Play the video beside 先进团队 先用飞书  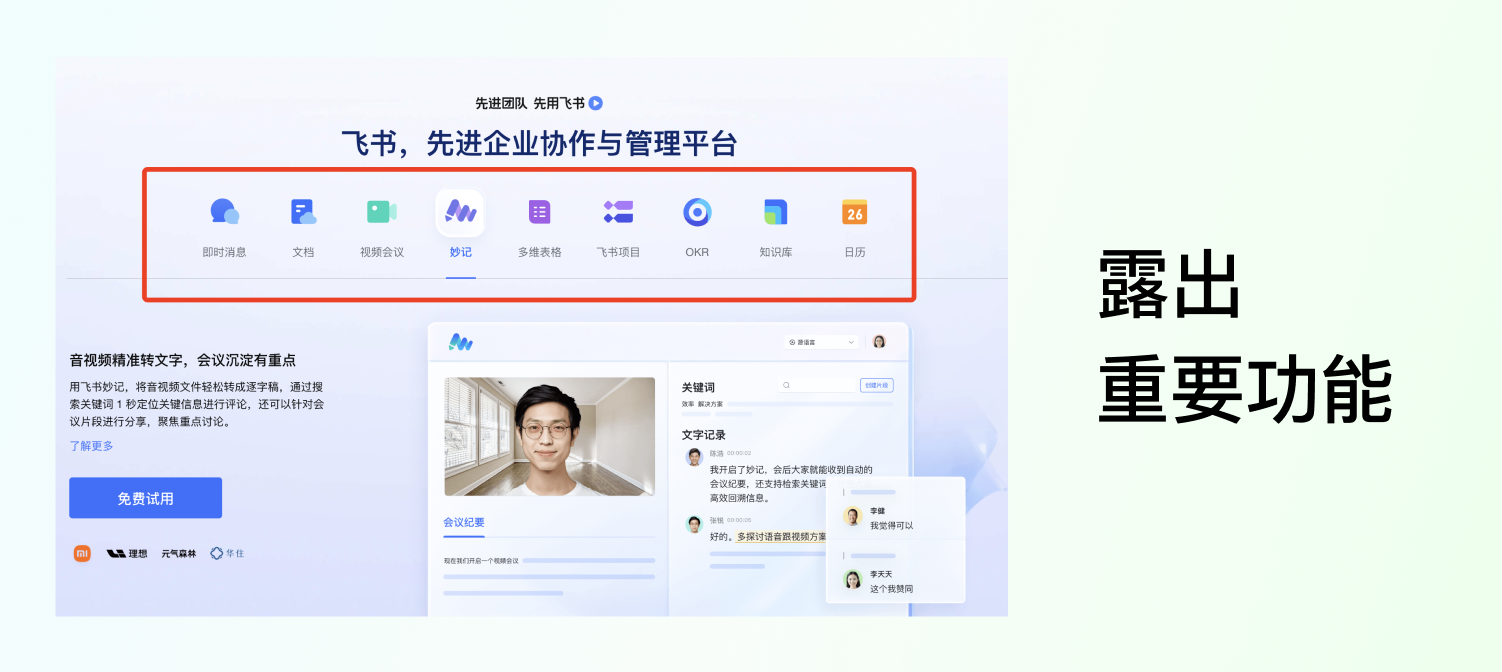(x=596, y=103)
